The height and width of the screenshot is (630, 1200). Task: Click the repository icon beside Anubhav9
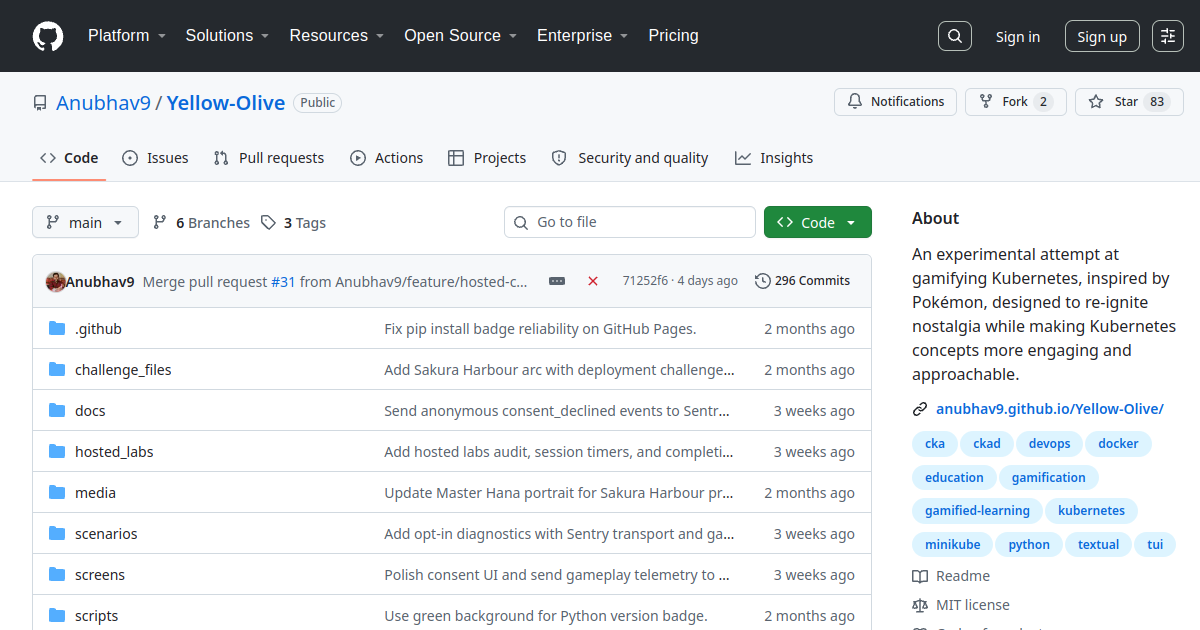point(40,103)
